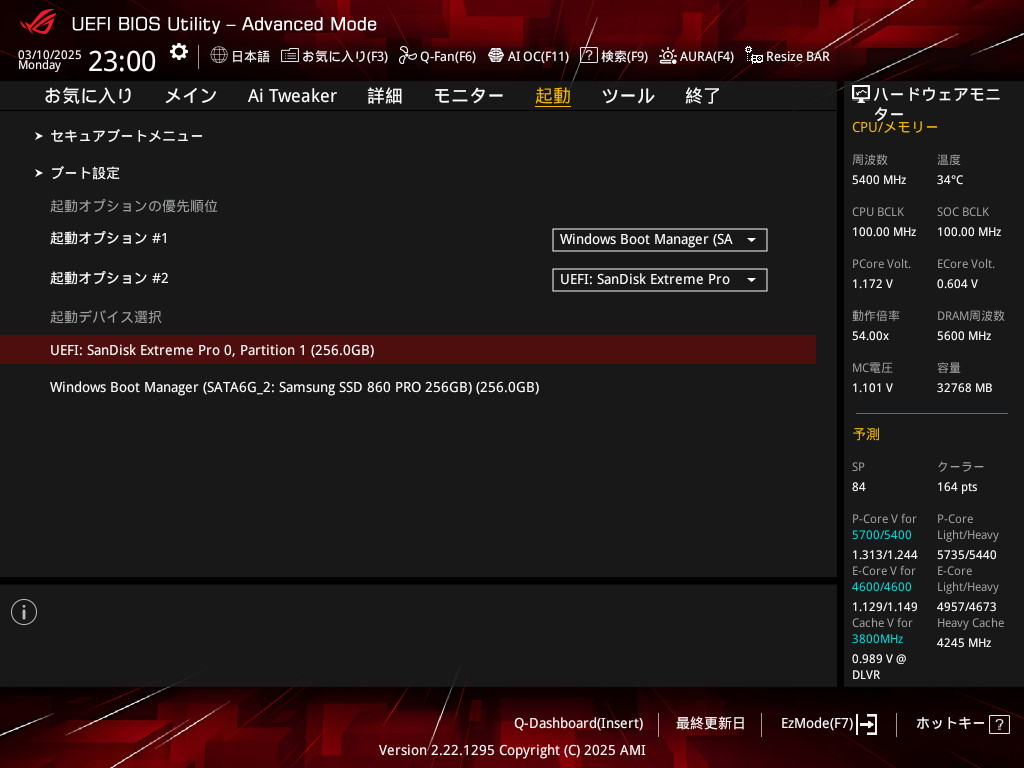Open AURA(F4) lighting settings
The image size is (1024, 768).
668,56
